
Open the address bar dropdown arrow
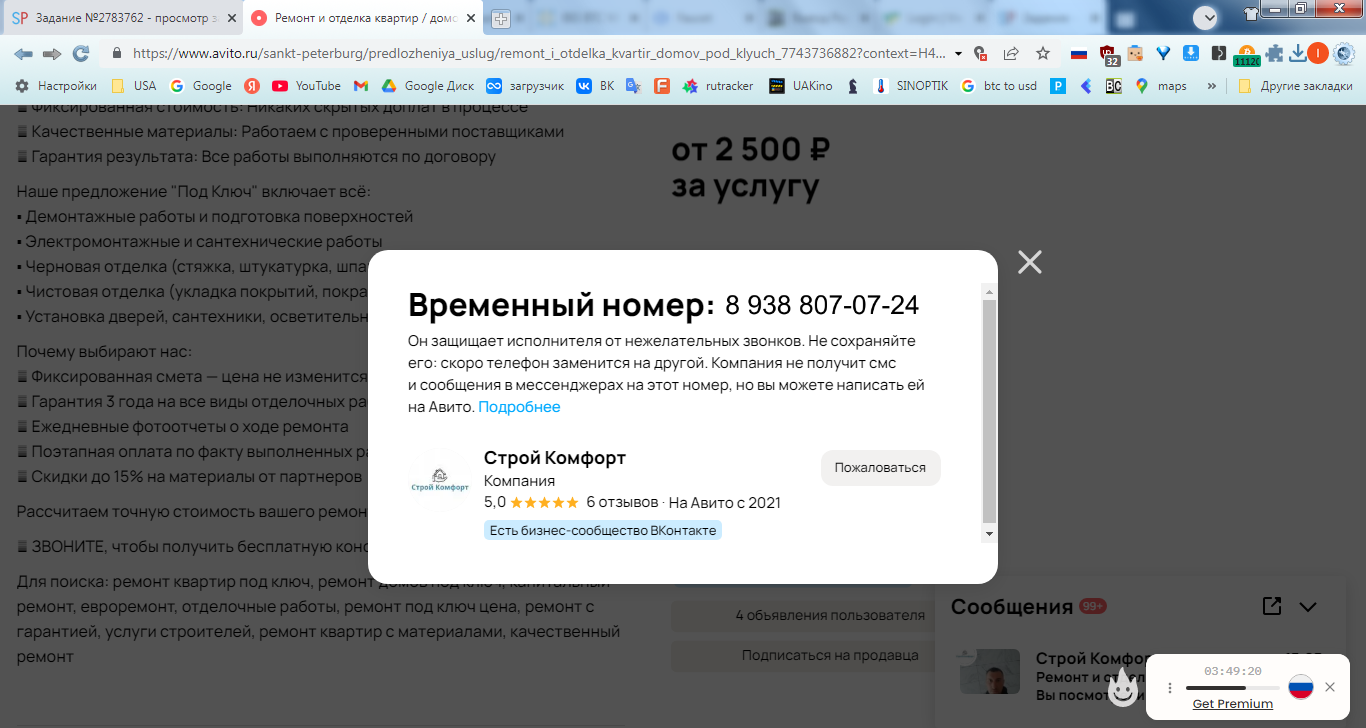[959, 53]
